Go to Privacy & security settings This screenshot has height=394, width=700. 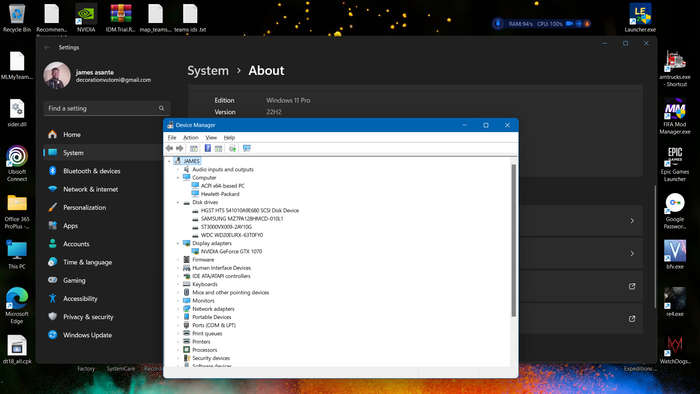point(88,317)
